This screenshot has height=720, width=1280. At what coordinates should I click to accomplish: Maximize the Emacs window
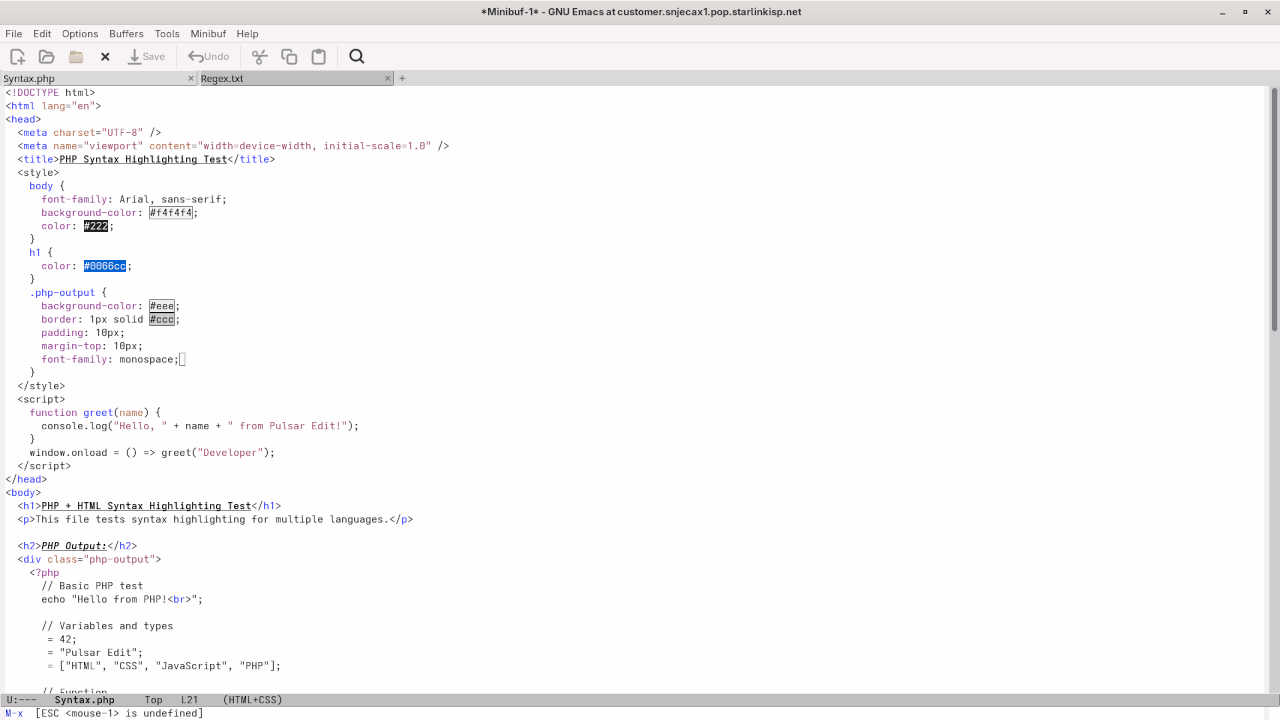1245,12
